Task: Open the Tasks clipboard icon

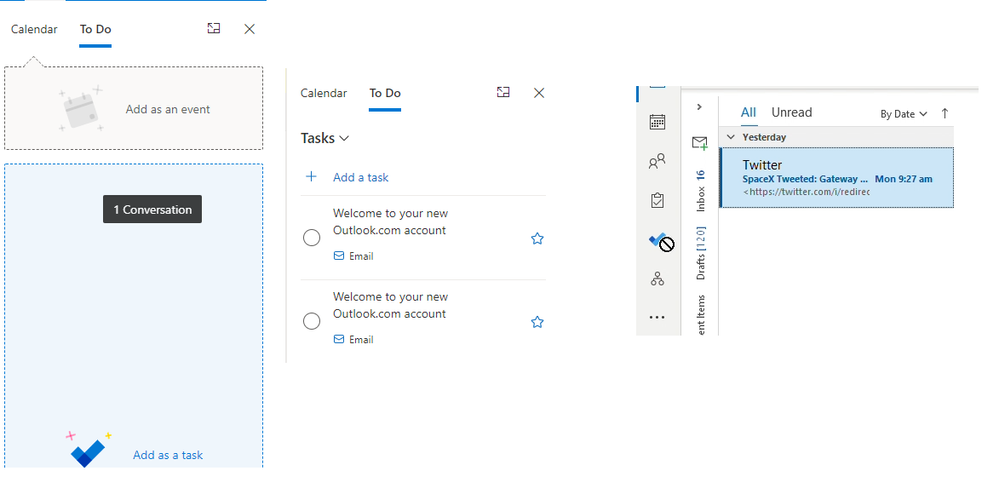Action: click(657, 200)
